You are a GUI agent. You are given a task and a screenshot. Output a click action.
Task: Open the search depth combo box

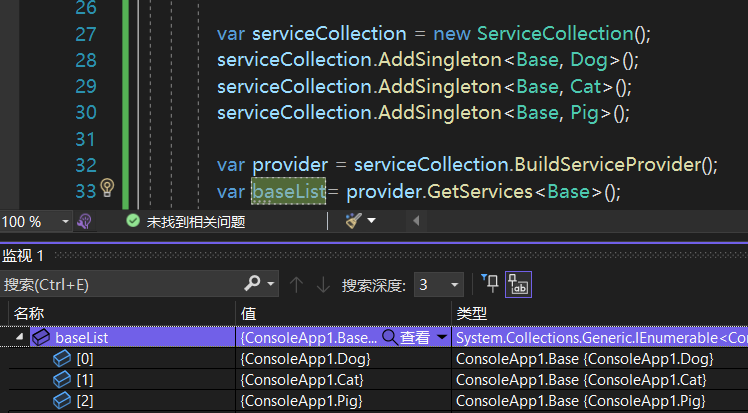click(x=438, y=285)
